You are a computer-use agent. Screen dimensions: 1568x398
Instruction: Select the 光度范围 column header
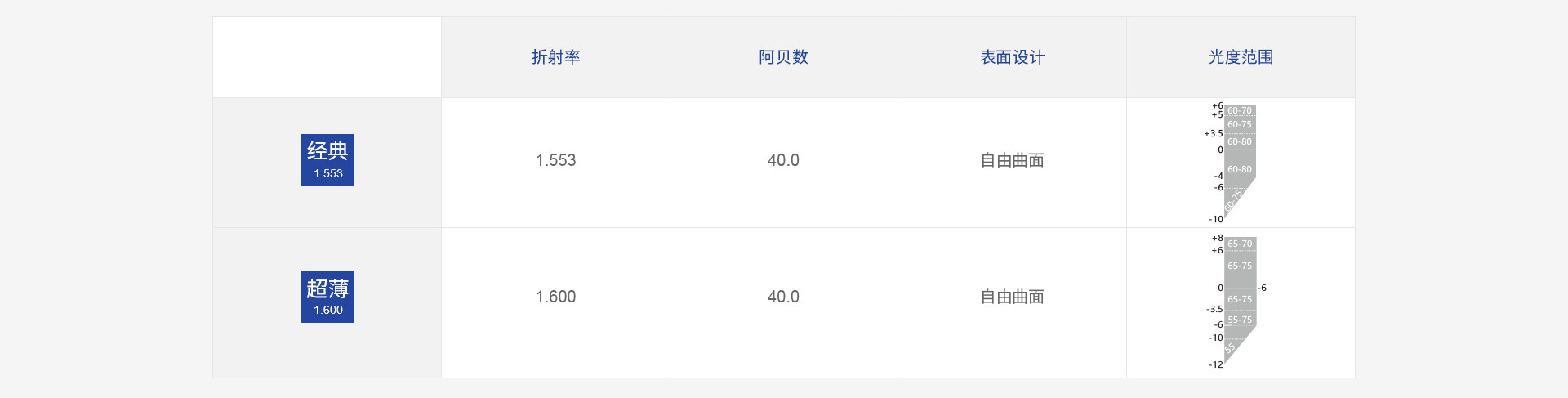tap(1241, 57)
